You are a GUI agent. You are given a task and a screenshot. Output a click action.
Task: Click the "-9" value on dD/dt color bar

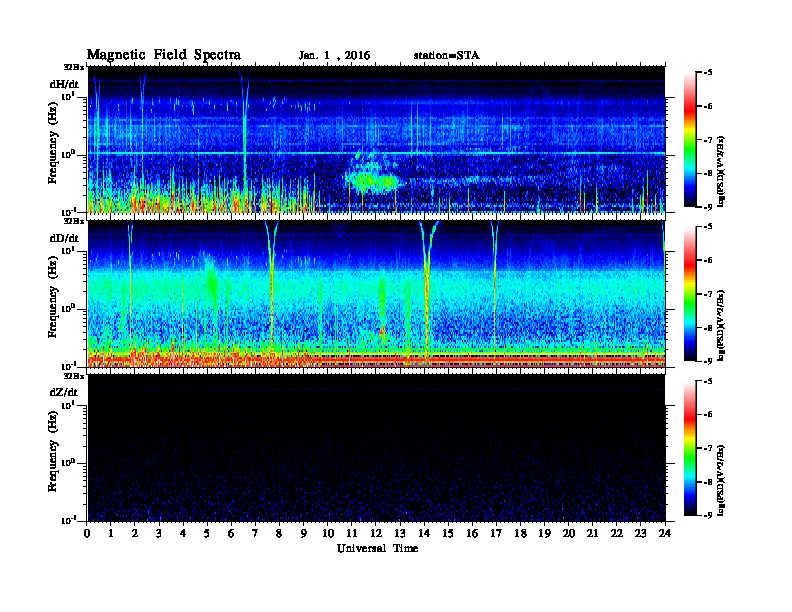click(x=708, y=361)
